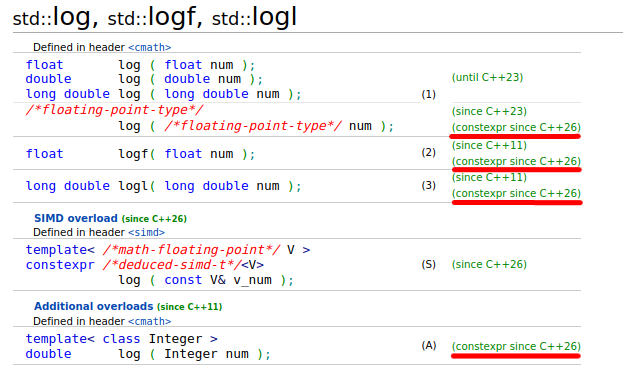This screenshot has height=368, width=623.
Task: Click constexpr since C++26 note in row (A)
Action: pyautogui.click(x=516, y=347)
